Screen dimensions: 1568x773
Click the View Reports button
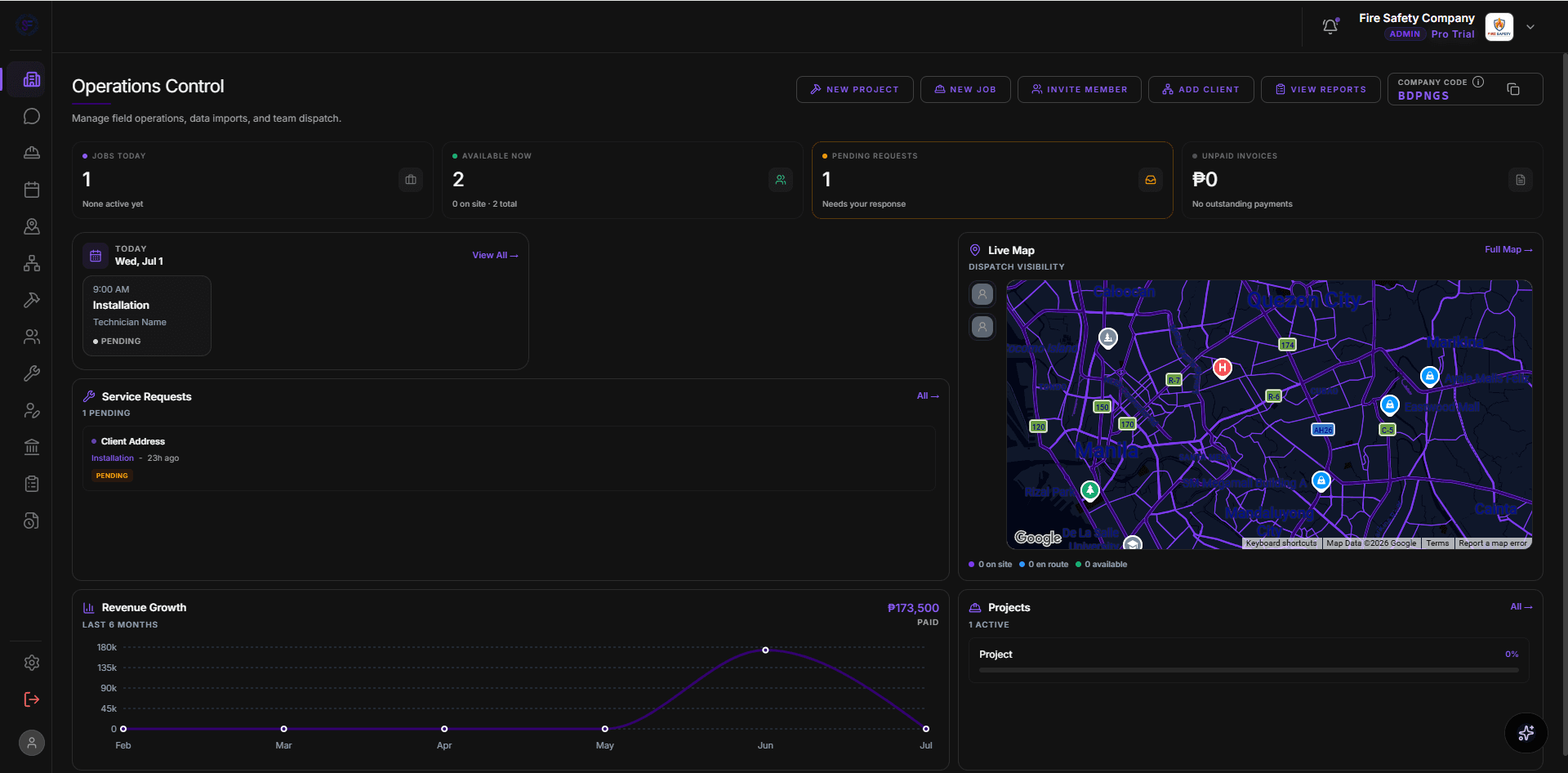[x=1321, y=89]
